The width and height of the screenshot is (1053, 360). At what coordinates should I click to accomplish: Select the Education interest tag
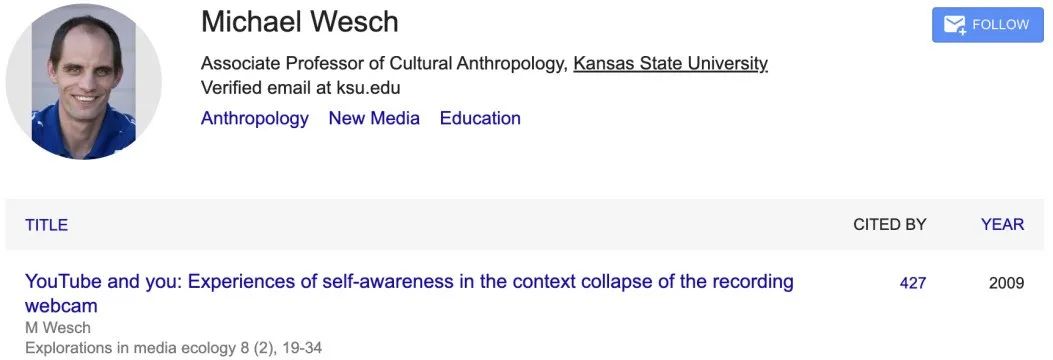[x=480, y=118]
